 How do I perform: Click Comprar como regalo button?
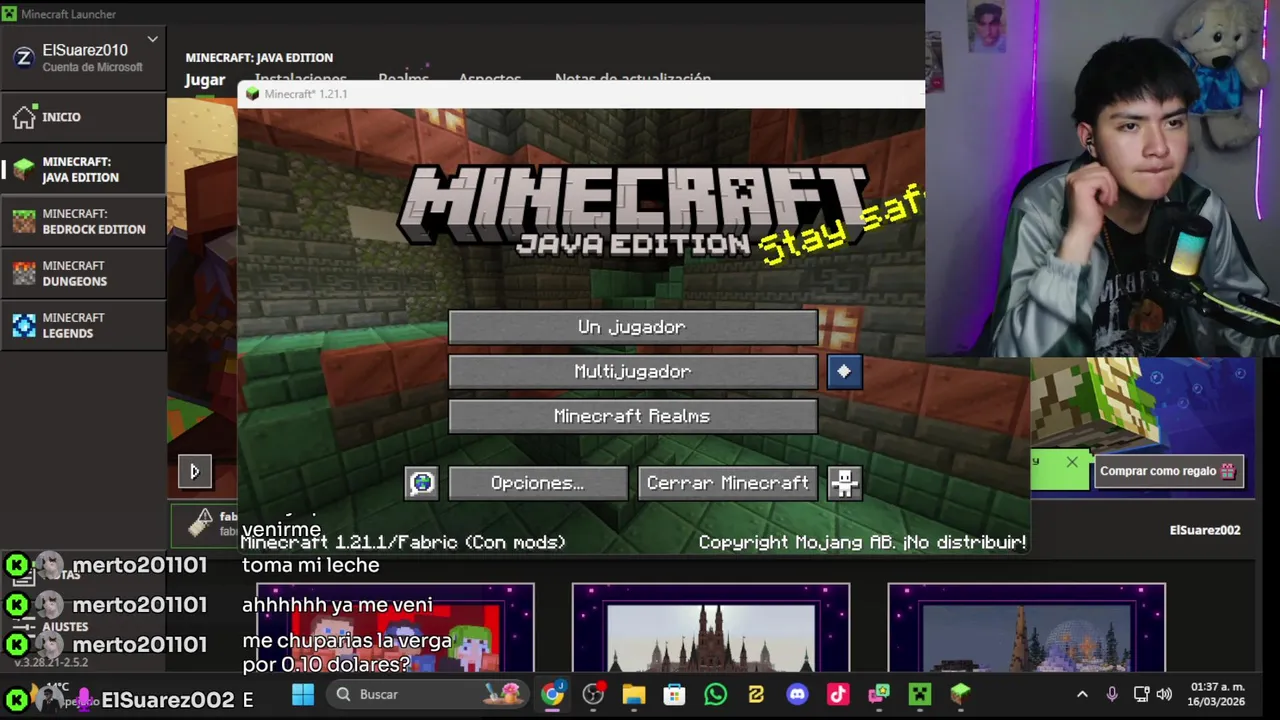click(1168, 471)
